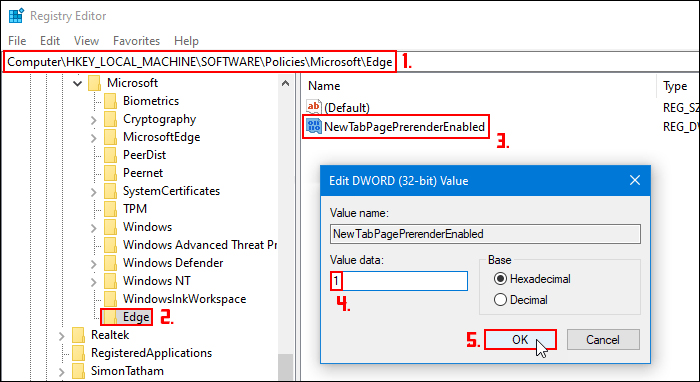
Task: Expand the Realtek key
Action: pyautogui.click(x=61, y=335)
